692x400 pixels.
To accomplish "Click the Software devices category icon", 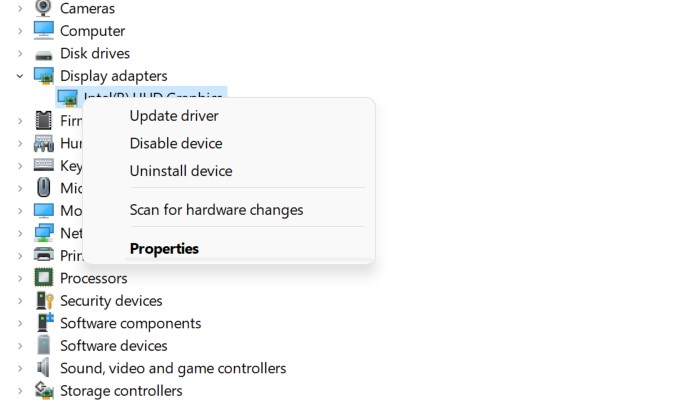I will coord(44,346).
